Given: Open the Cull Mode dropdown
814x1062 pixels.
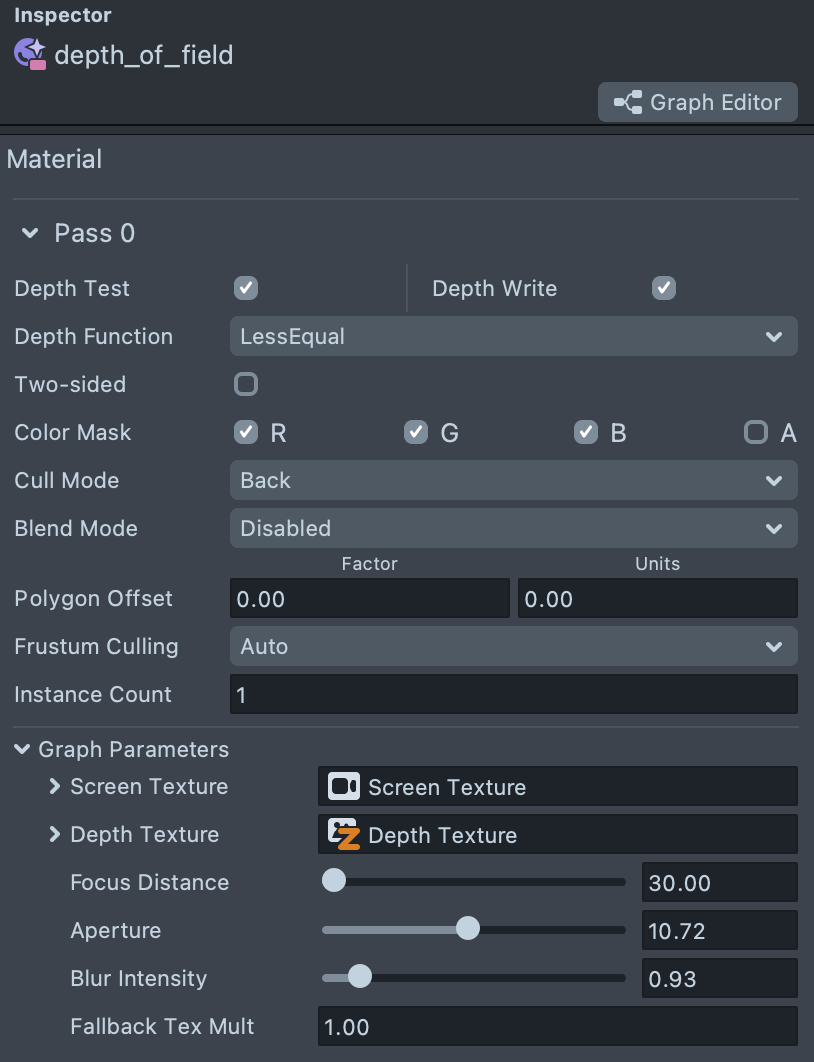Looking at the screenshot, I should pyautogui.click(x=513, y=481).
